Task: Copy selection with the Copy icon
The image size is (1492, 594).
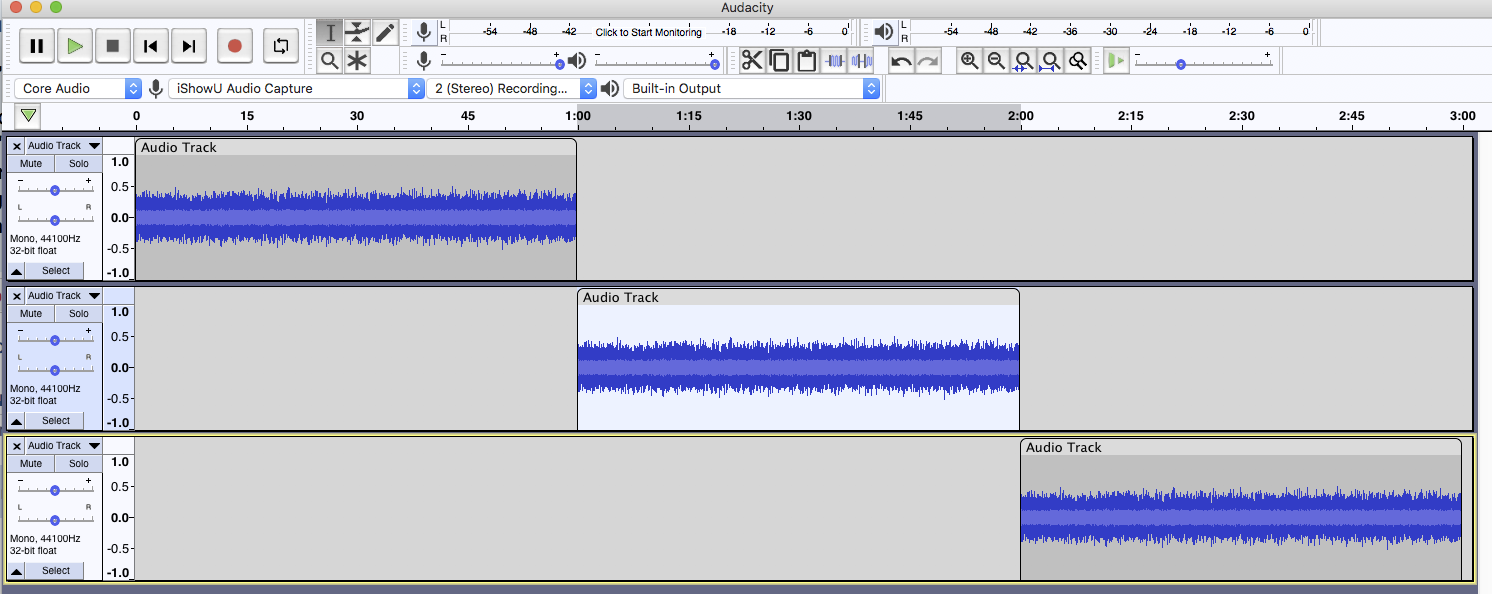Action: coord(779,61)
